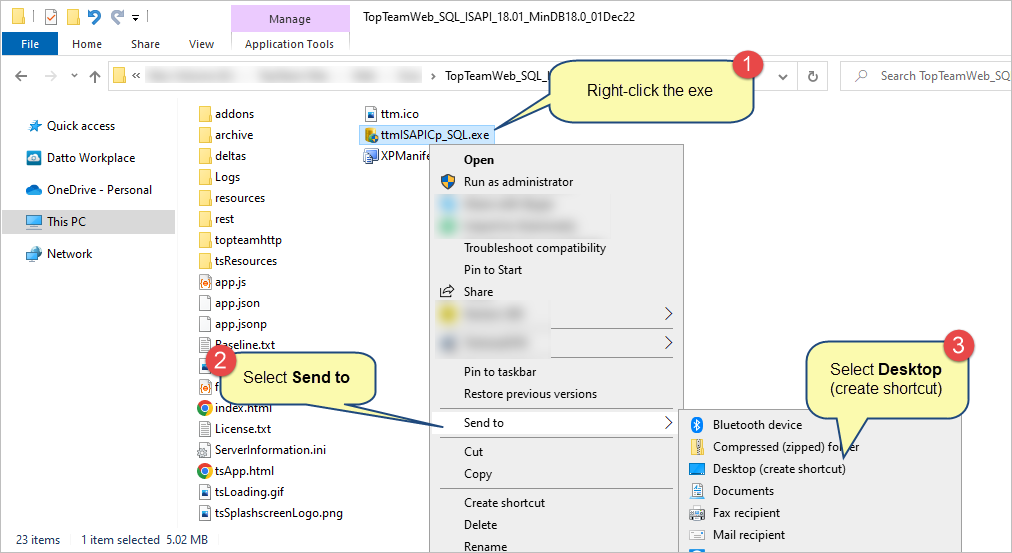This screenshot has width=1012, height=553.
Task: Select Bluetooth device in Send to submenu
Action: 757,425
